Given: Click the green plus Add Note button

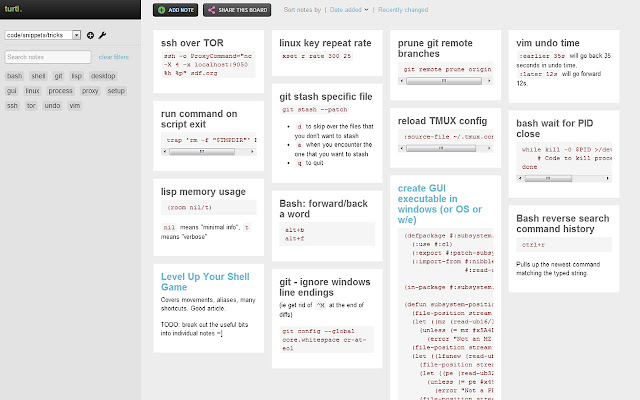Looking at the screenshot, I should 176,10.
